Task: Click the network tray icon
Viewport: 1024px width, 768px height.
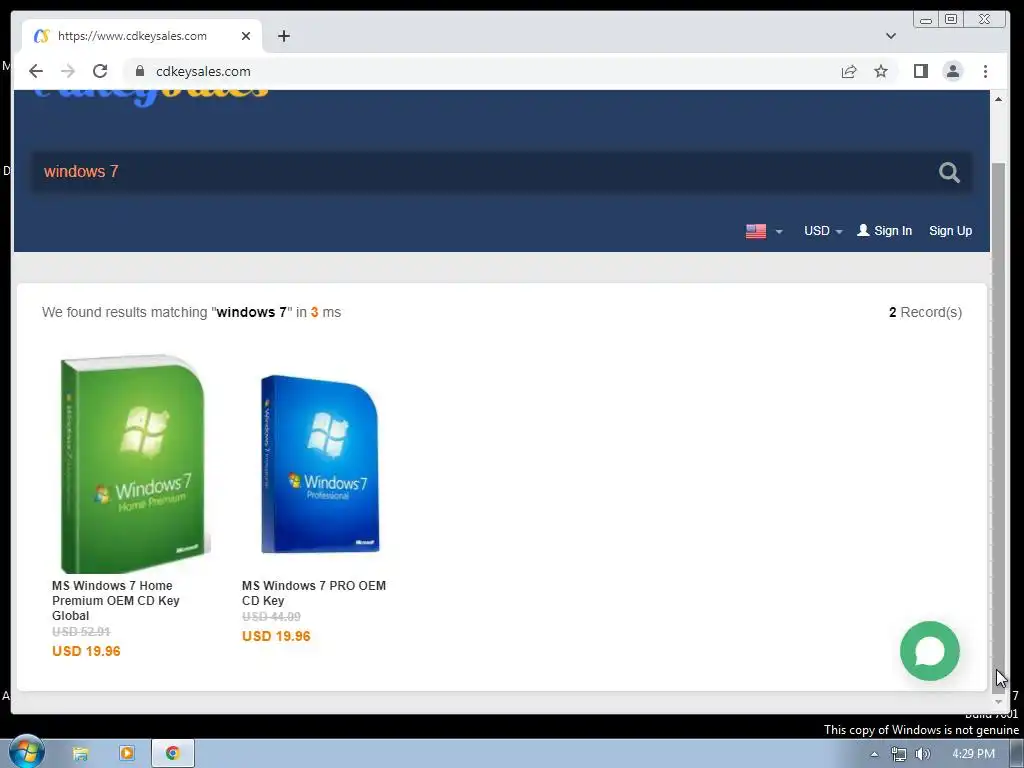Action: [x=899, y=754]
